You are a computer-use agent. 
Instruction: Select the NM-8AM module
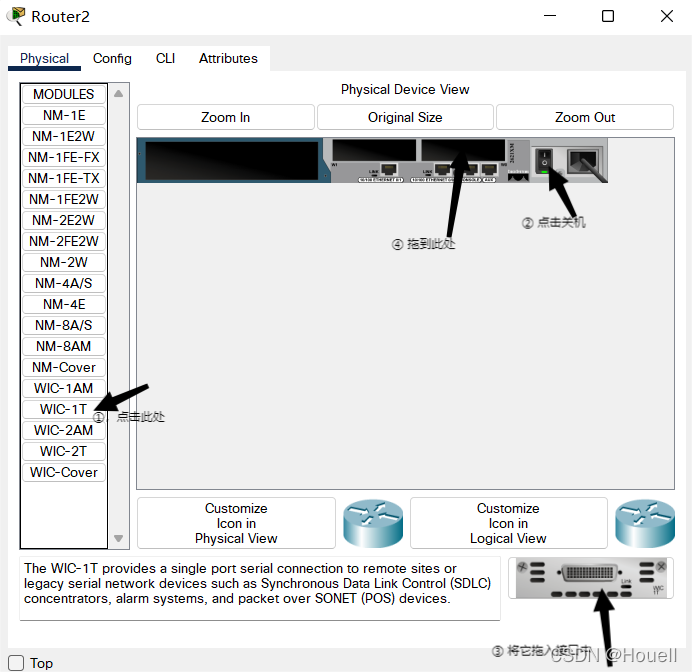tap(64, 346)
